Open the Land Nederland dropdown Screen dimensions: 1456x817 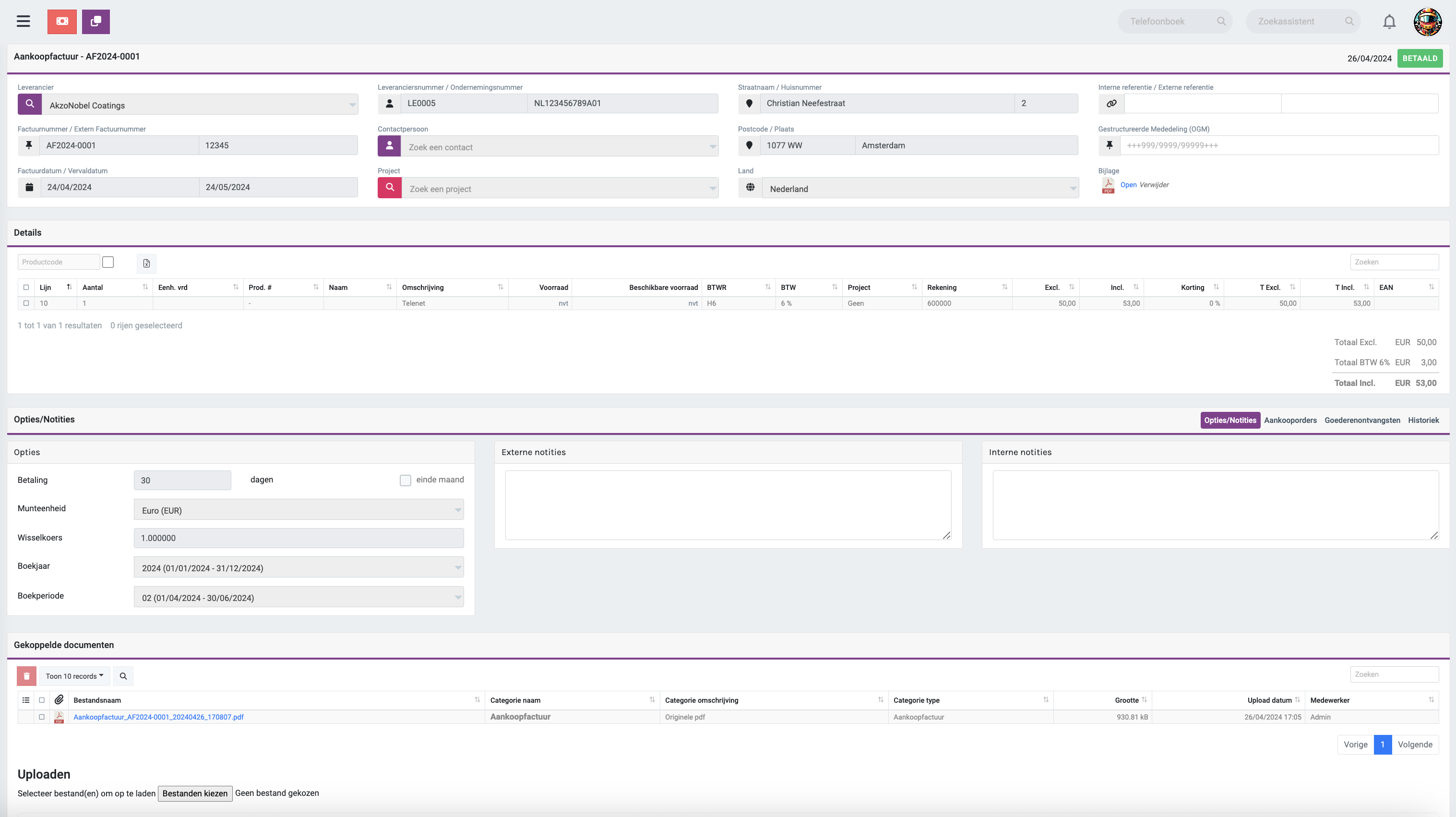tap(920, 188)
